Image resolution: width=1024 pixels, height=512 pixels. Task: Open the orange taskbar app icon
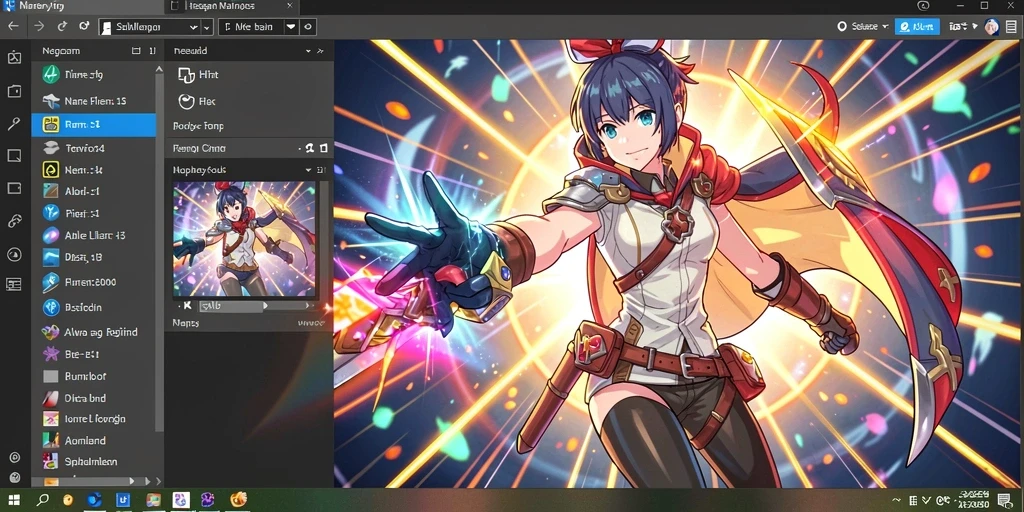coord(238,500)
